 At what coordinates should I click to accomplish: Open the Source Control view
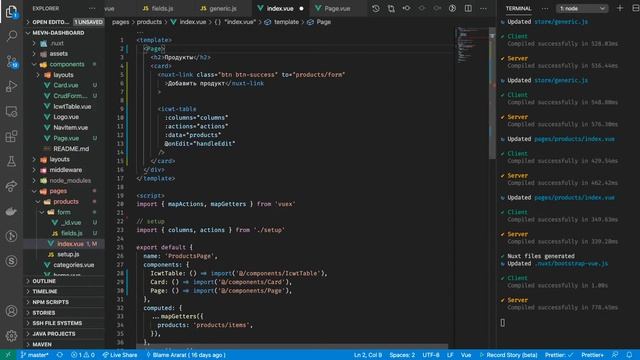point(11,62)
